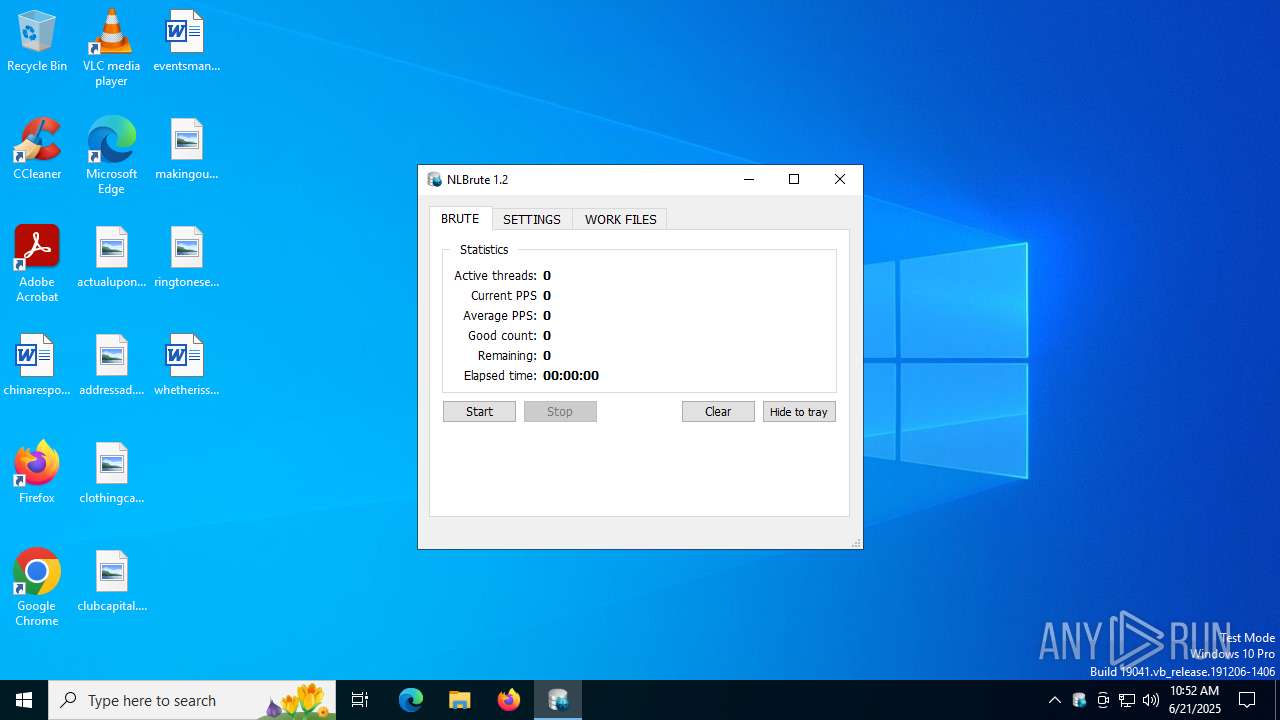Close the NLBrute window
The height and width of the screenshot is (720, 1280).
[840, 179]
